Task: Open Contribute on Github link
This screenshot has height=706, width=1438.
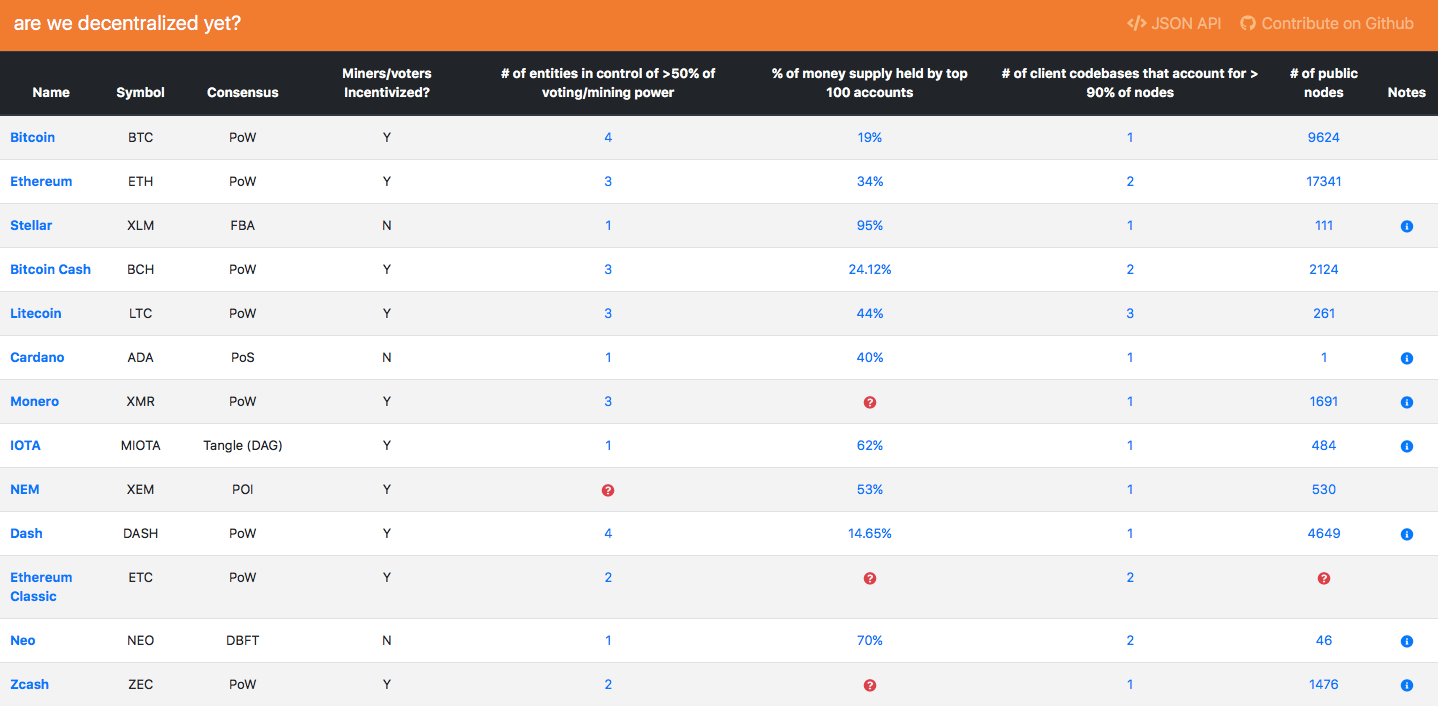Action: point(1327,23)
